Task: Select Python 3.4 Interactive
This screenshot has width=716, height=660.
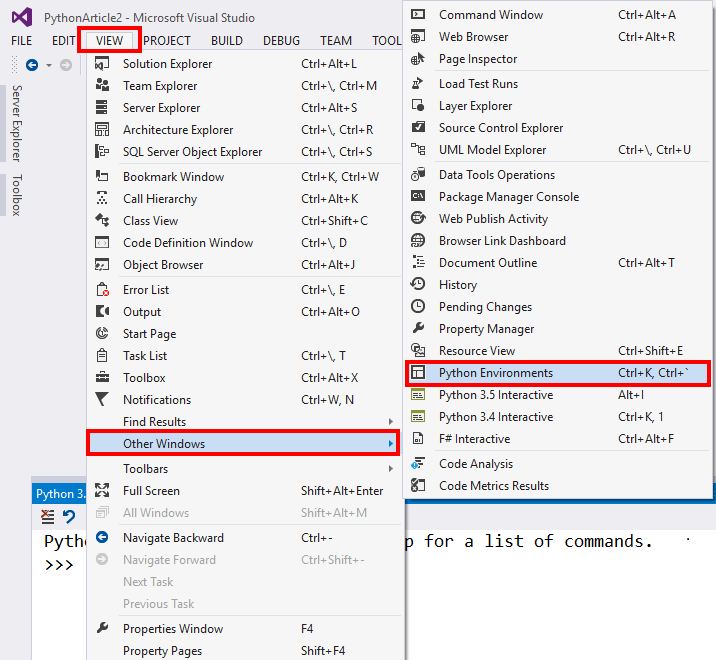Action: [557, 417]
